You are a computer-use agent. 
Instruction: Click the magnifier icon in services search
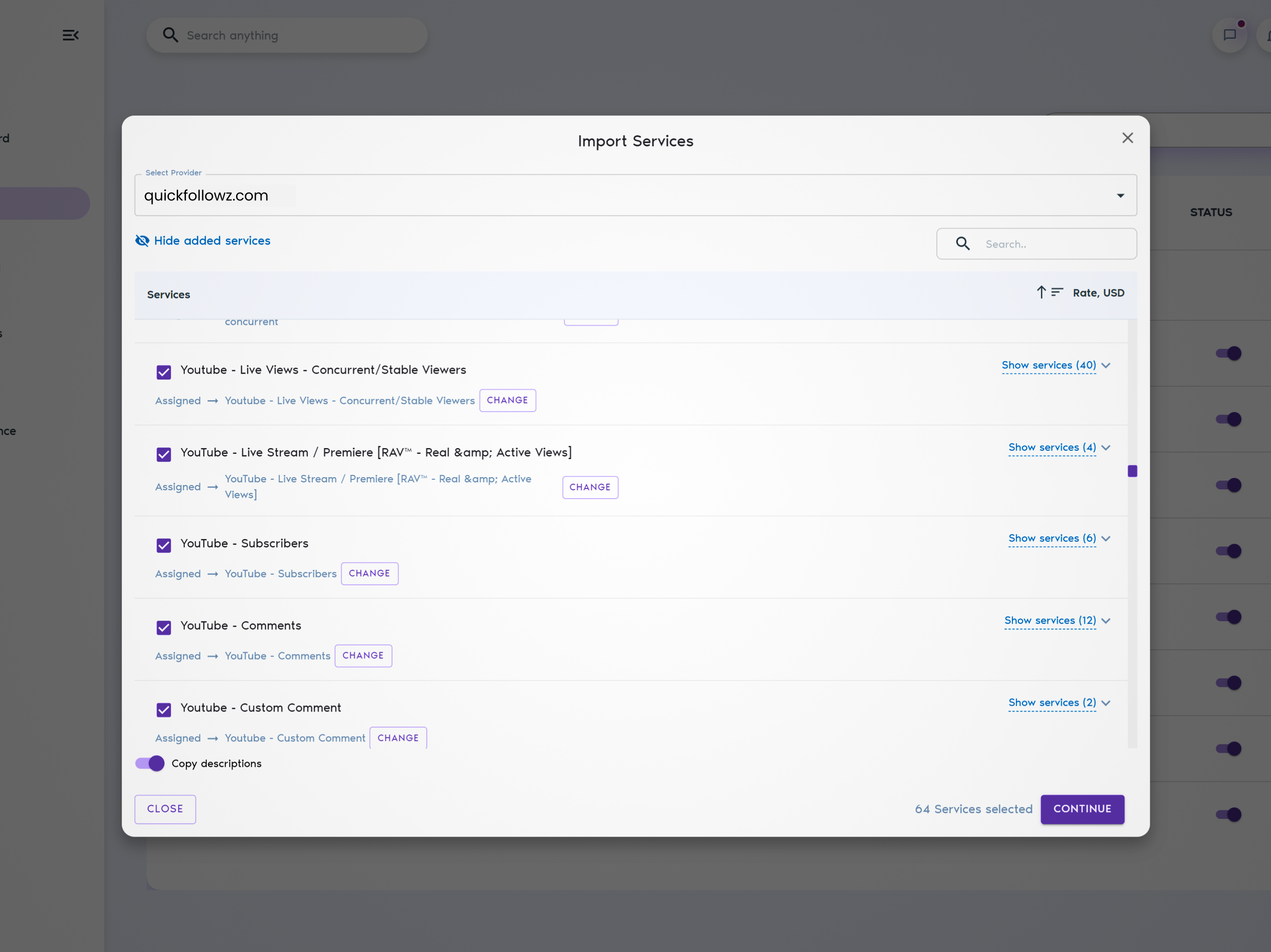(x=962, y=244)
